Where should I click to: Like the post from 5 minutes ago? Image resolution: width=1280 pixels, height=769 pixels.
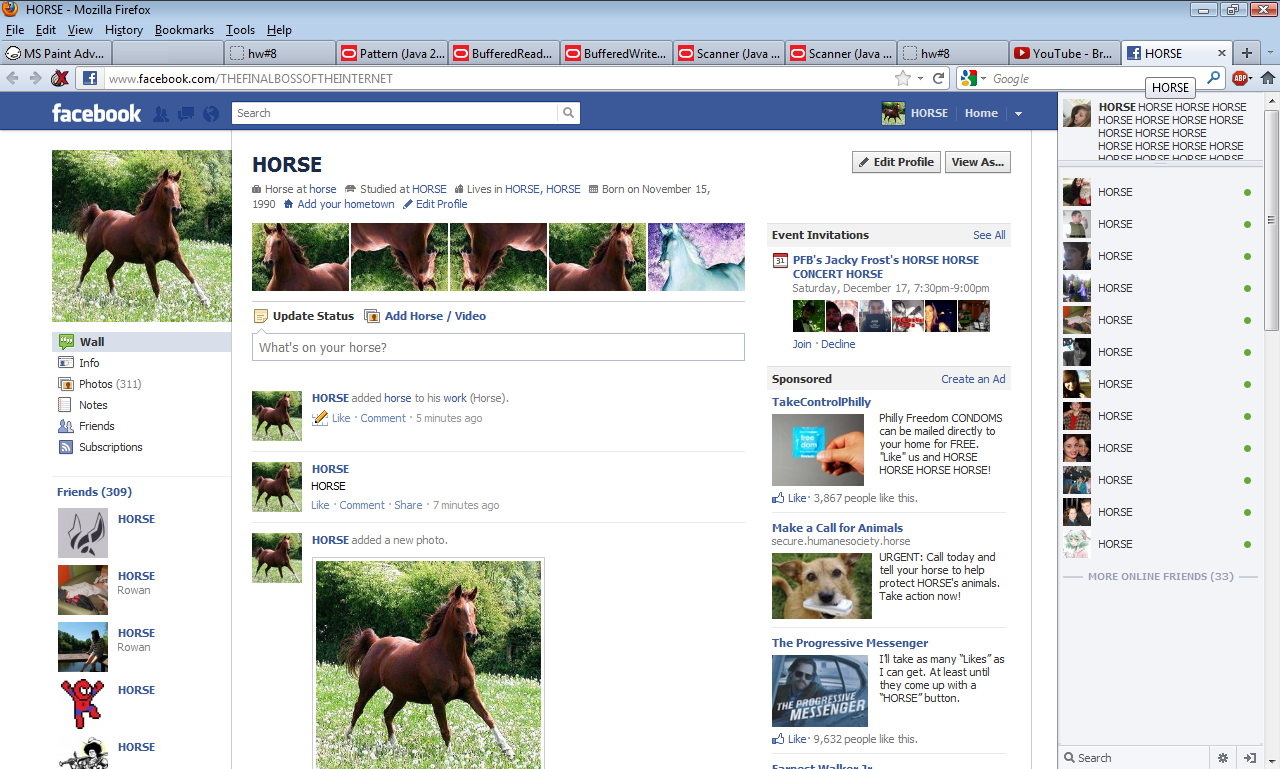[341, 418]
